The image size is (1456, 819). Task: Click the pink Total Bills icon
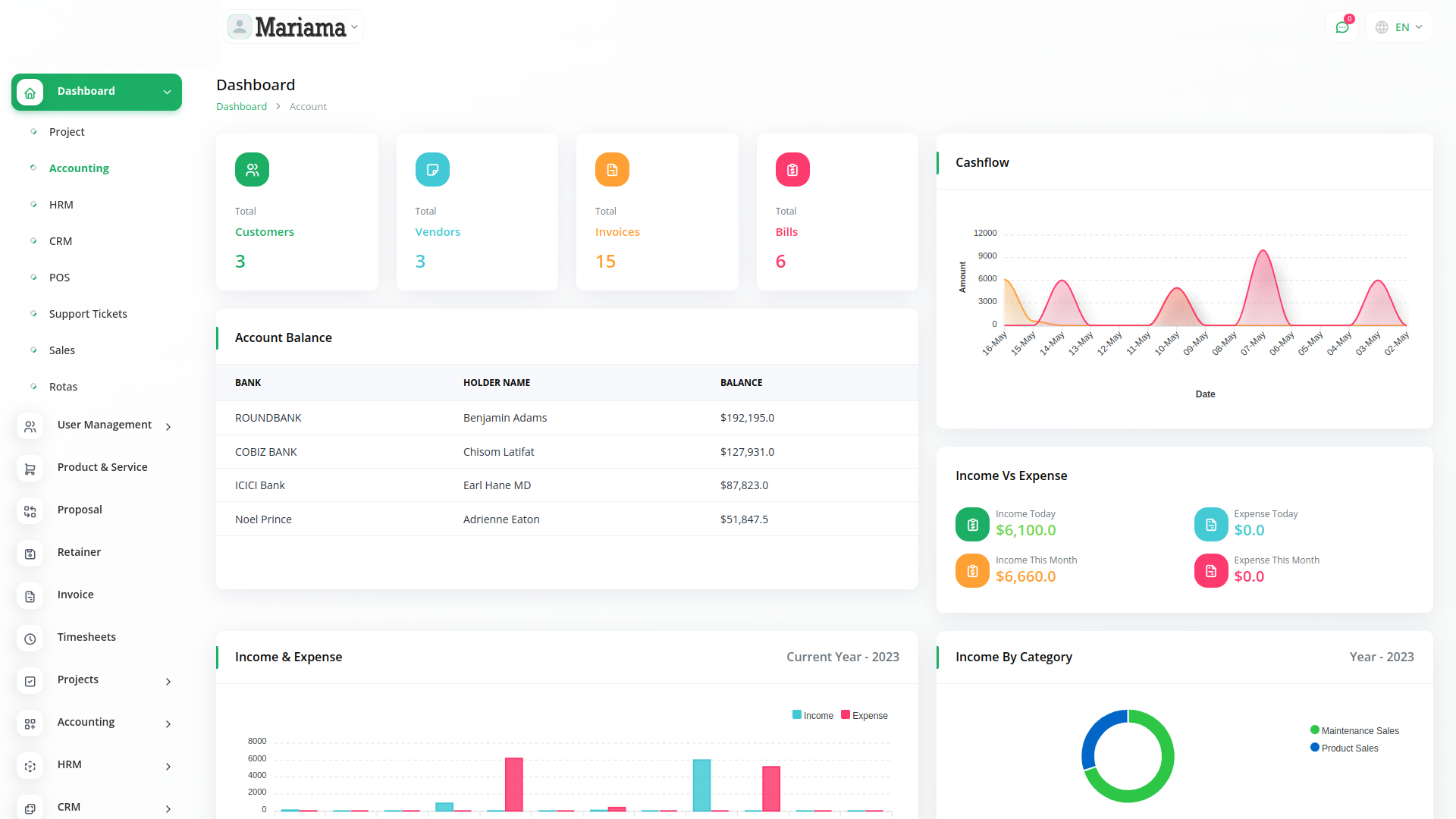pos(792,169)
